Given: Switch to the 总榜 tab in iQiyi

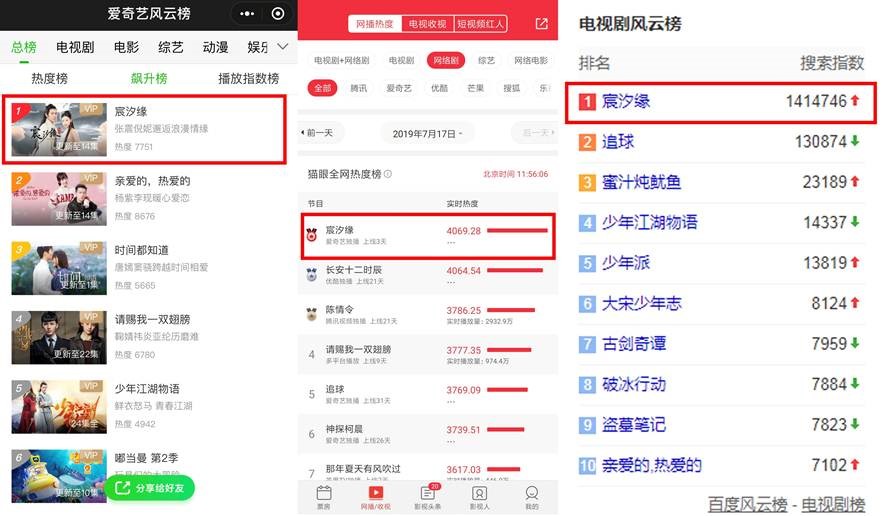Looking at the screenshot, I should coord(24,47).
